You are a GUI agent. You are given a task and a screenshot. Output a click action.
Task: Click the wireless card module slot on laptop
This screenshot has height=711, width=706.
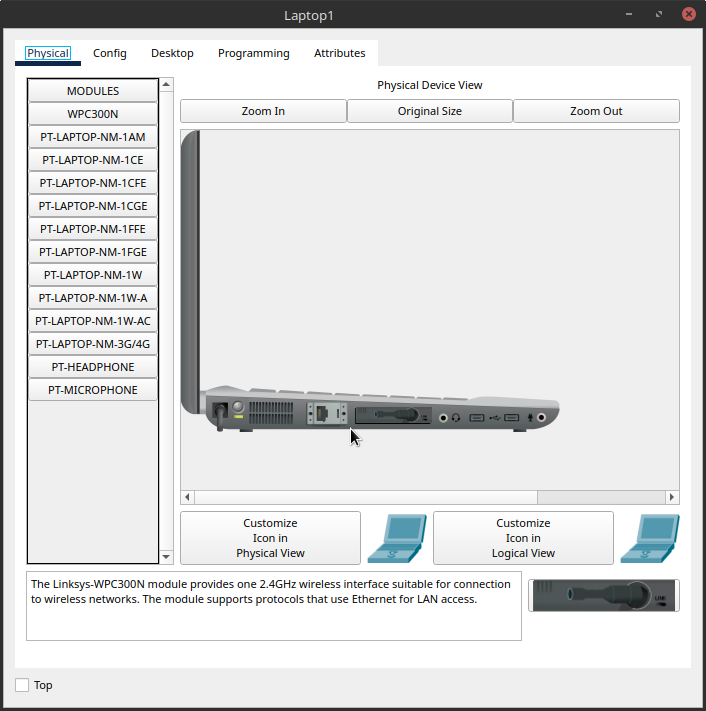click(x=392, y=414)
